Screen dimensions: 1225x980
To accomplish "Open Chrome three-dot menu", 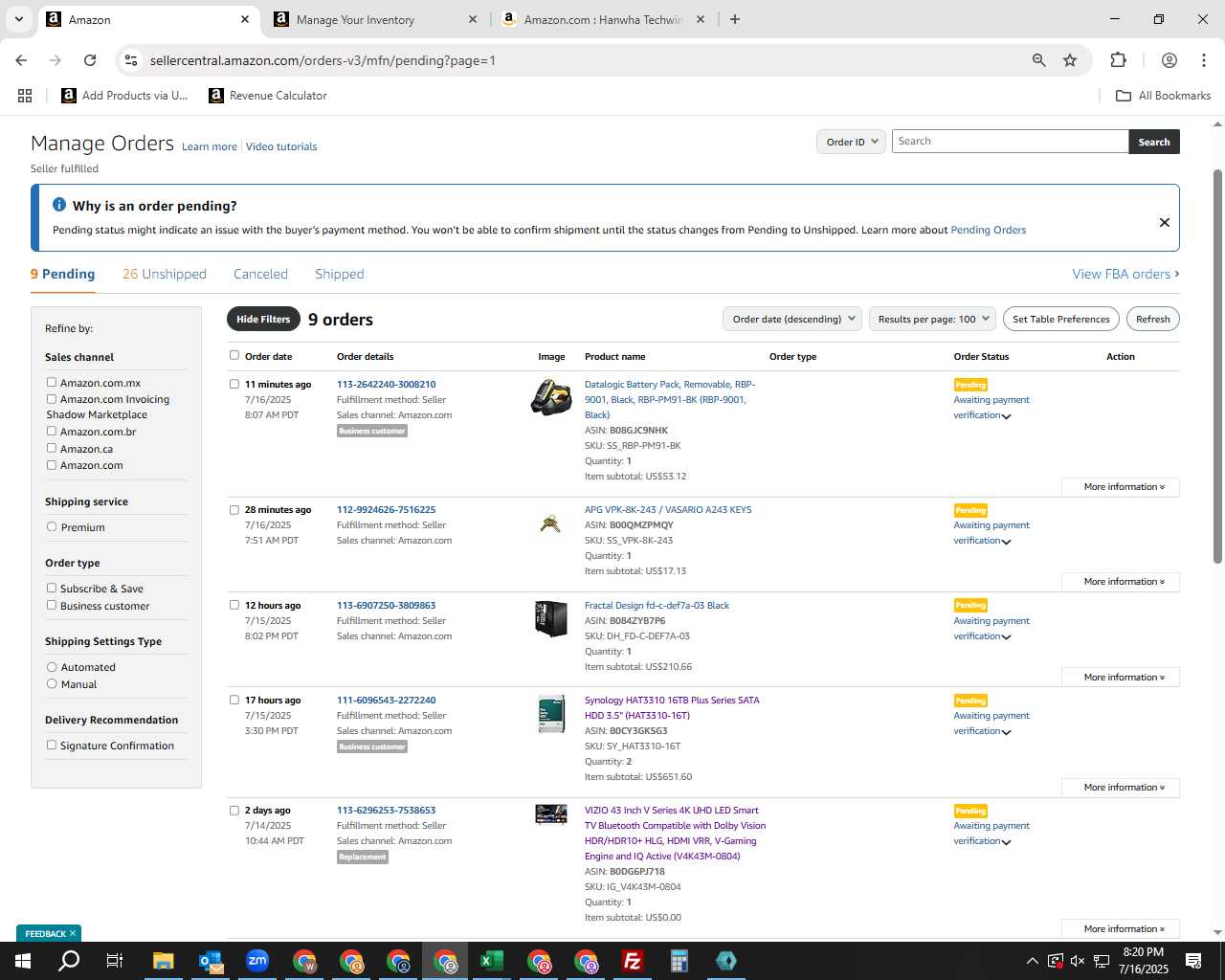I will [x=1203, y=60].
